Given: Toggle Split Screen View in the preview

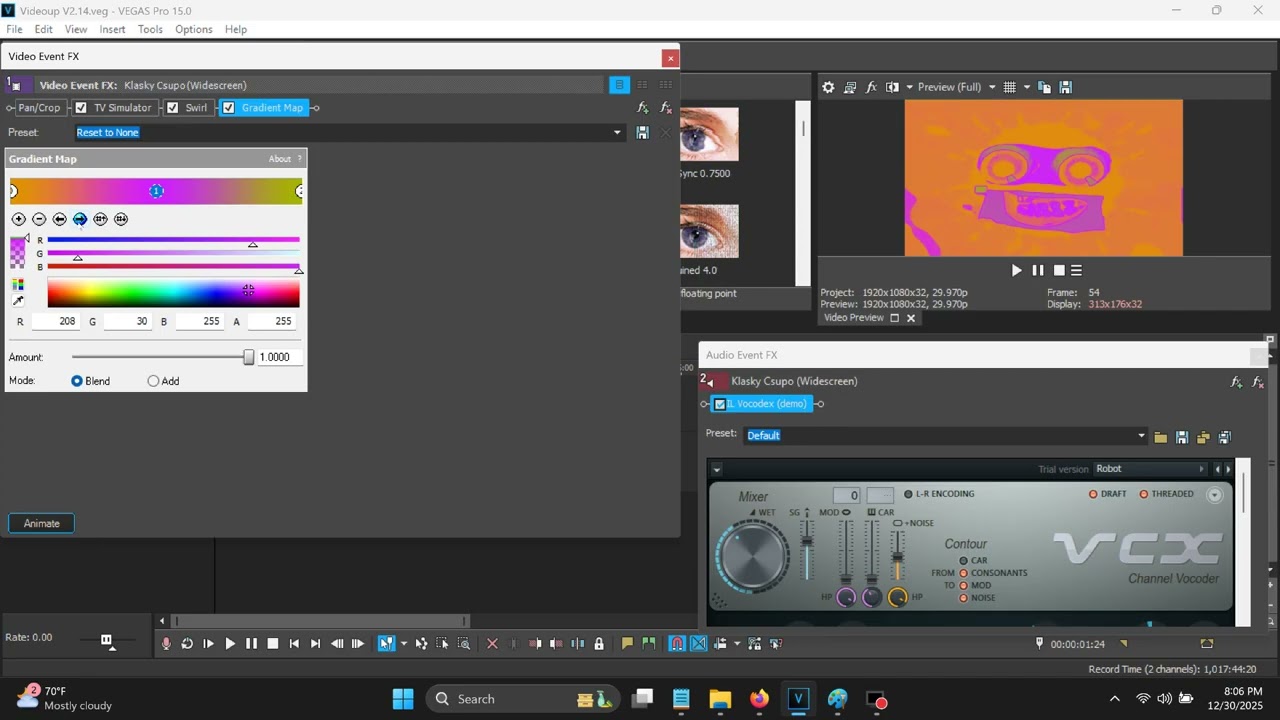Looking at the screenshot, I should (893, 87).
